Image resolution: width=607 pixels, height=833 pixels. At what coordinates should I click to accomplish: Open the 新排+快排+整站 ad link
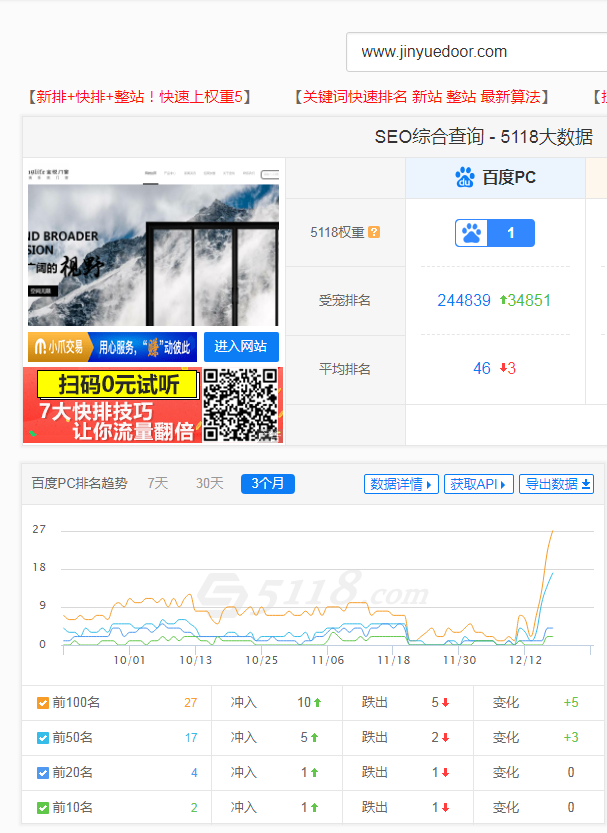(140, 97)
